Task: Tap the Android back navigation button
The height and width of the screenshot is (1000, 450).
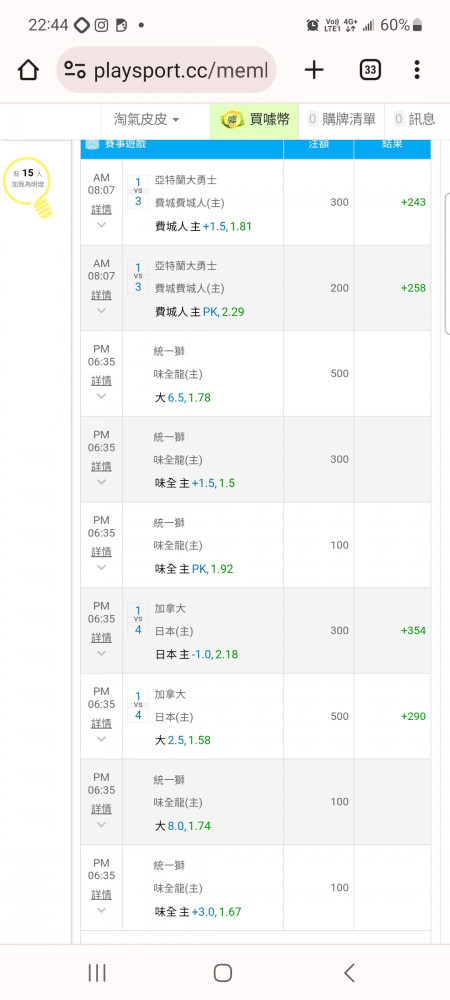Action: point(349,973)
